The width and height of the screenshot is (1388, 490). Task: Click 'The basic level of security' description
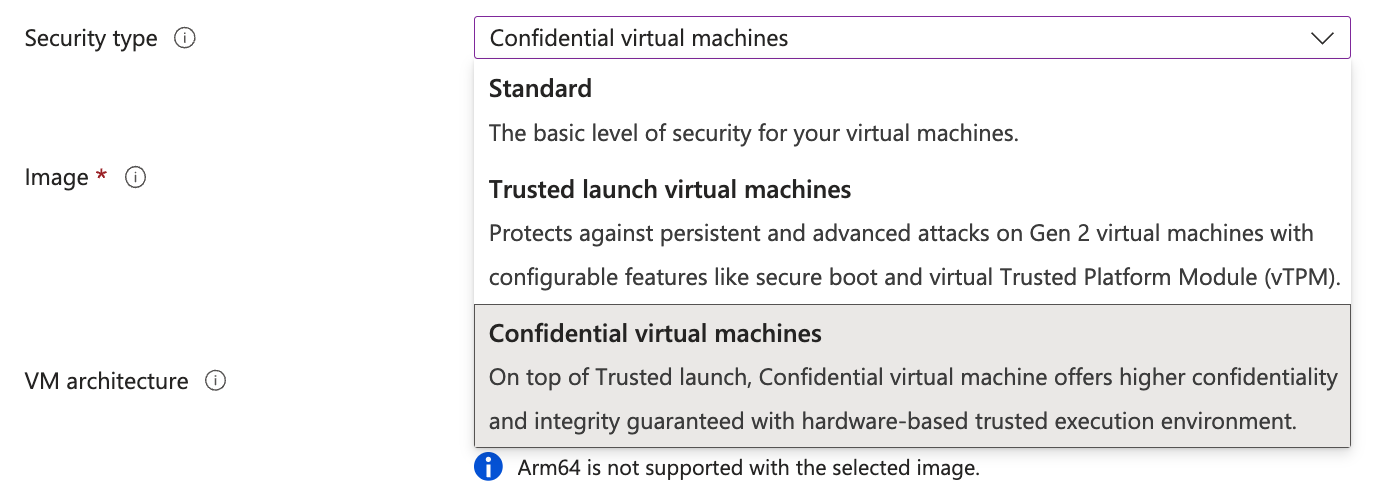[x=753, y=133]
